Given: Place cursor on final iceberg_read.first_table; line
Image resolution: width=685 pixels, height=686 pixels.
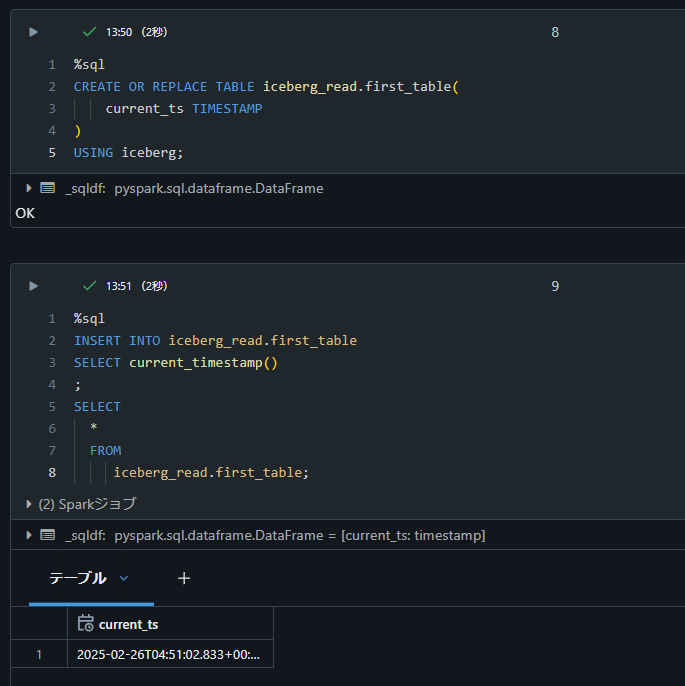Looking at the screenshot, I should (211, 472).
